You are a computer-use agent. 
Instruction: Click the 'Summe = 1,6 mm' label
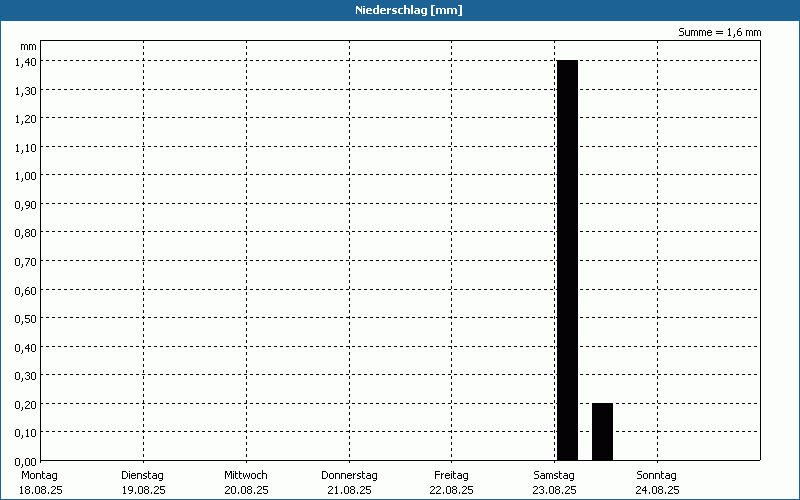[719, 33]
